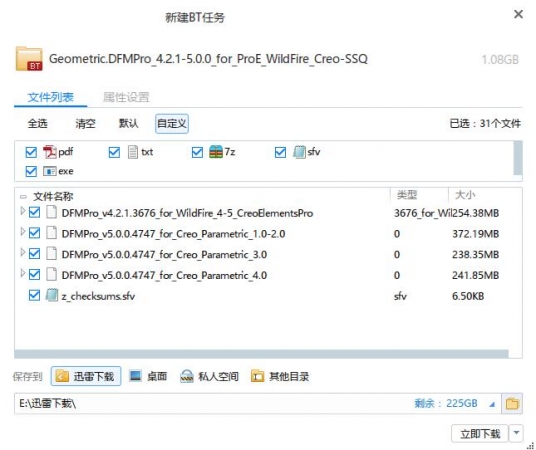The height and width of the screenshot is (450, 536).
Task: Switch to the 属性设置 tab
Action: tap(126, 97)
